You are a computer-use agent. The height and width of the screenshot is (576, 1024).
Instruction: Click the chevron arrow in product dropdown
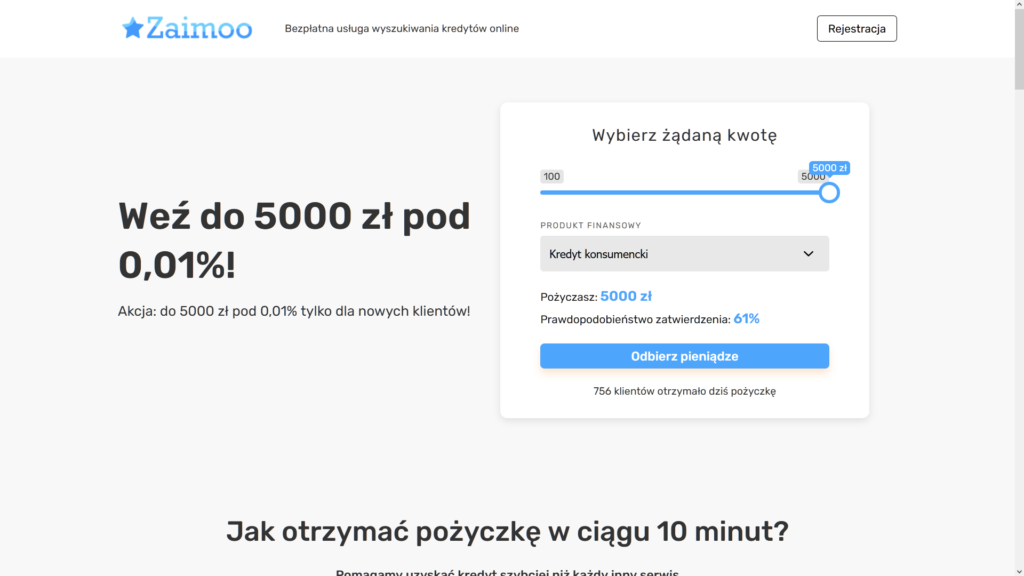808,254
